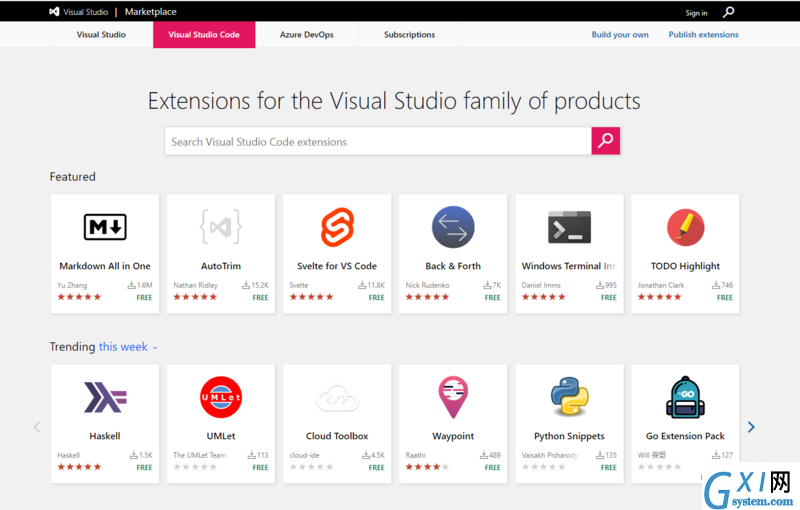This screenshot has height=510, width=800.
Task: Click publisher name Jonathan Clark
Action: (661, 285)
